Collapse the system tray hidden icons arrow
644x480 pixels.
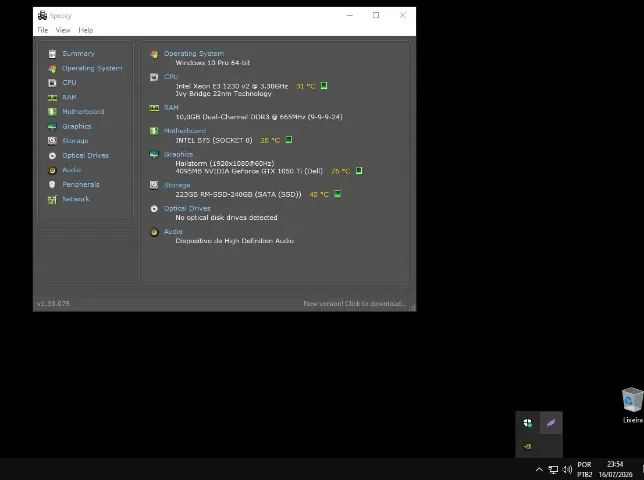pos(539,469)
